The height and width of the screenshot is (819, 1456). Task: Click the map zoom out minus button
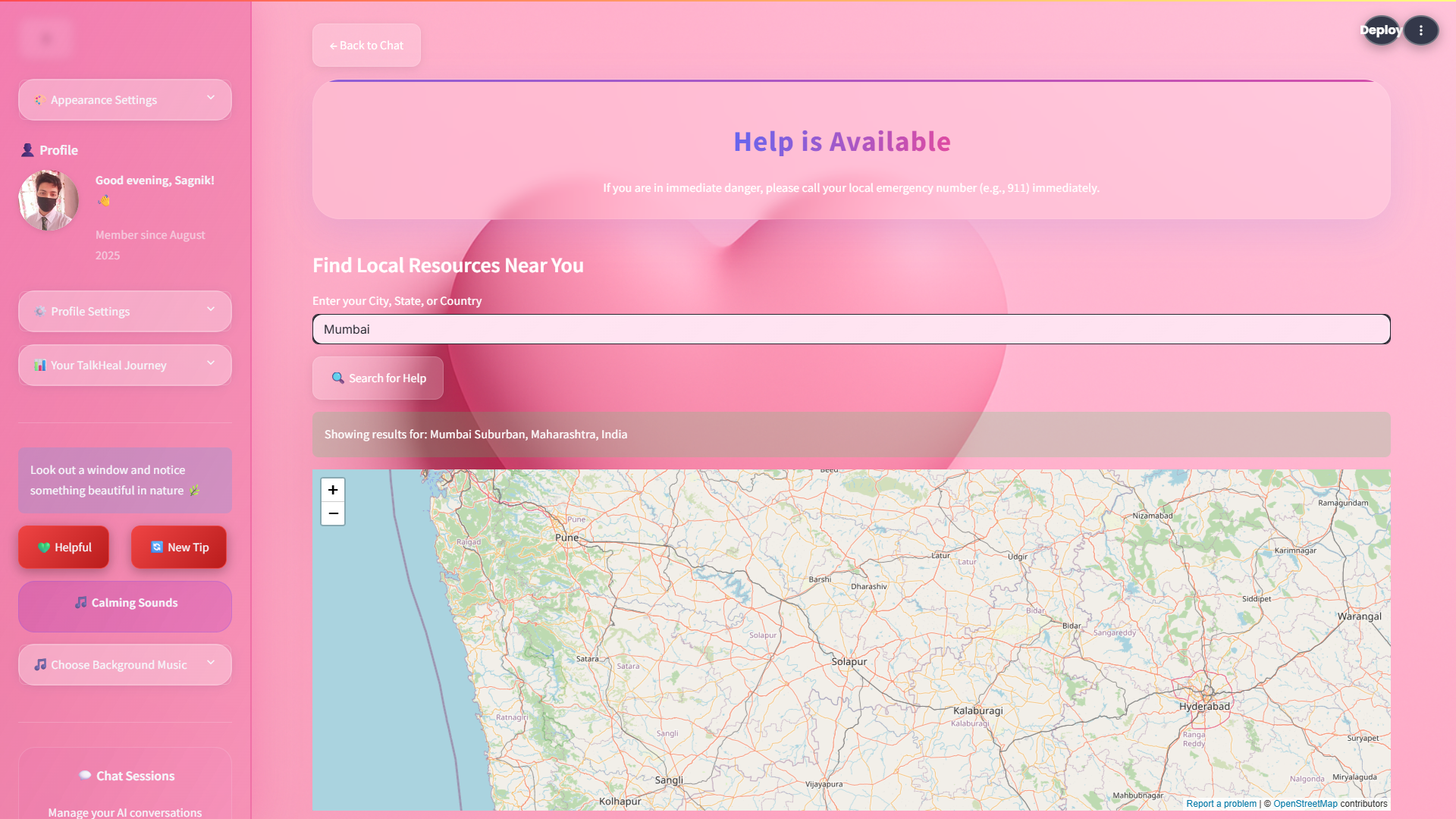pos(332,513)
